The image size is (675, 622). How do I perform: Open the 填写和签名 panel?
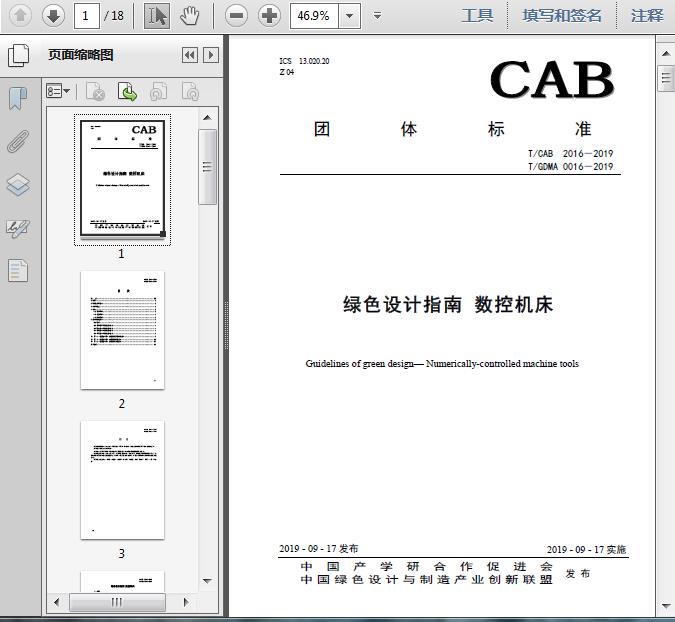(x=562, y=16)
